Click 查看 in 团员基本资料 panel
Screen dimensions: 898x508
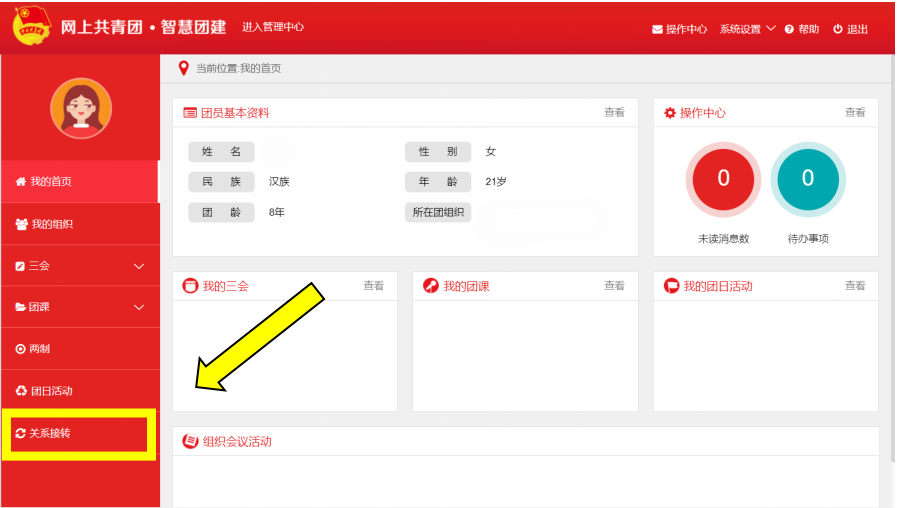614,113
